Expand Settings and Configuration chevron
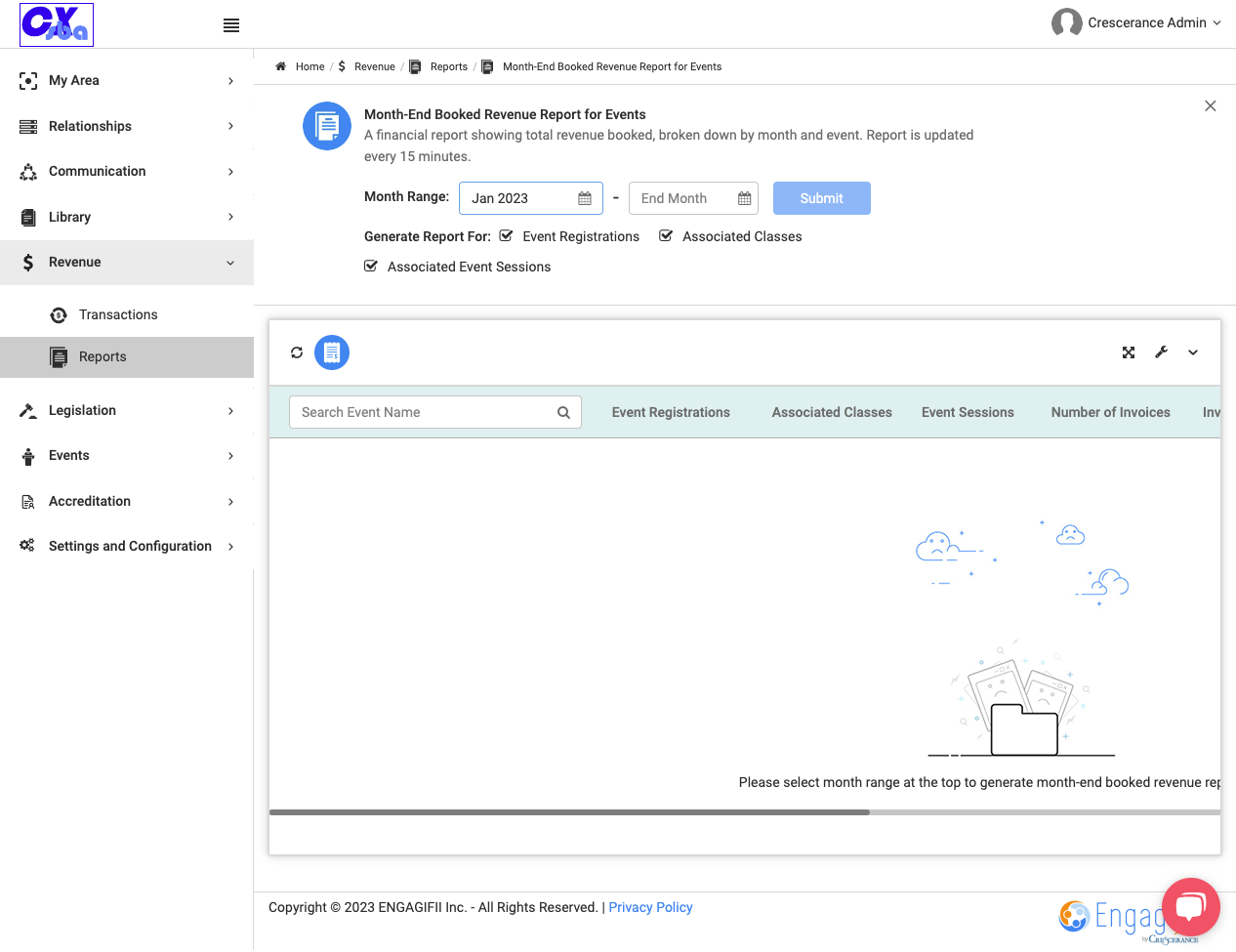This screenshot has height=952, width=1236. [230, 547]
